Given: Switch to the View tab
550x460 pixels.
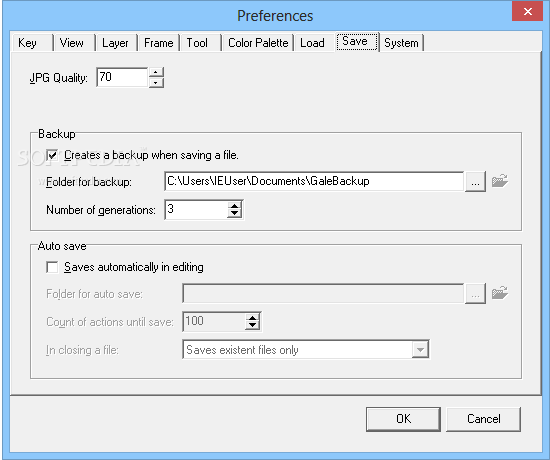Looking at the screenshot, I should (x=74, y=43).
